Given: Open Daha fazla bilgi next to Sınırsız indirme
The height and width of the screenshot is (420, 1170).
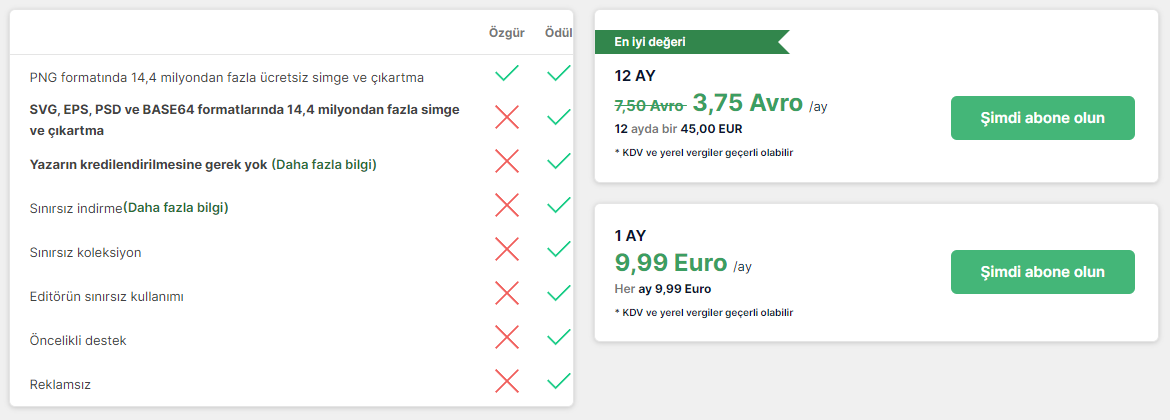Looking at the screenshot, I should (176, 208).
